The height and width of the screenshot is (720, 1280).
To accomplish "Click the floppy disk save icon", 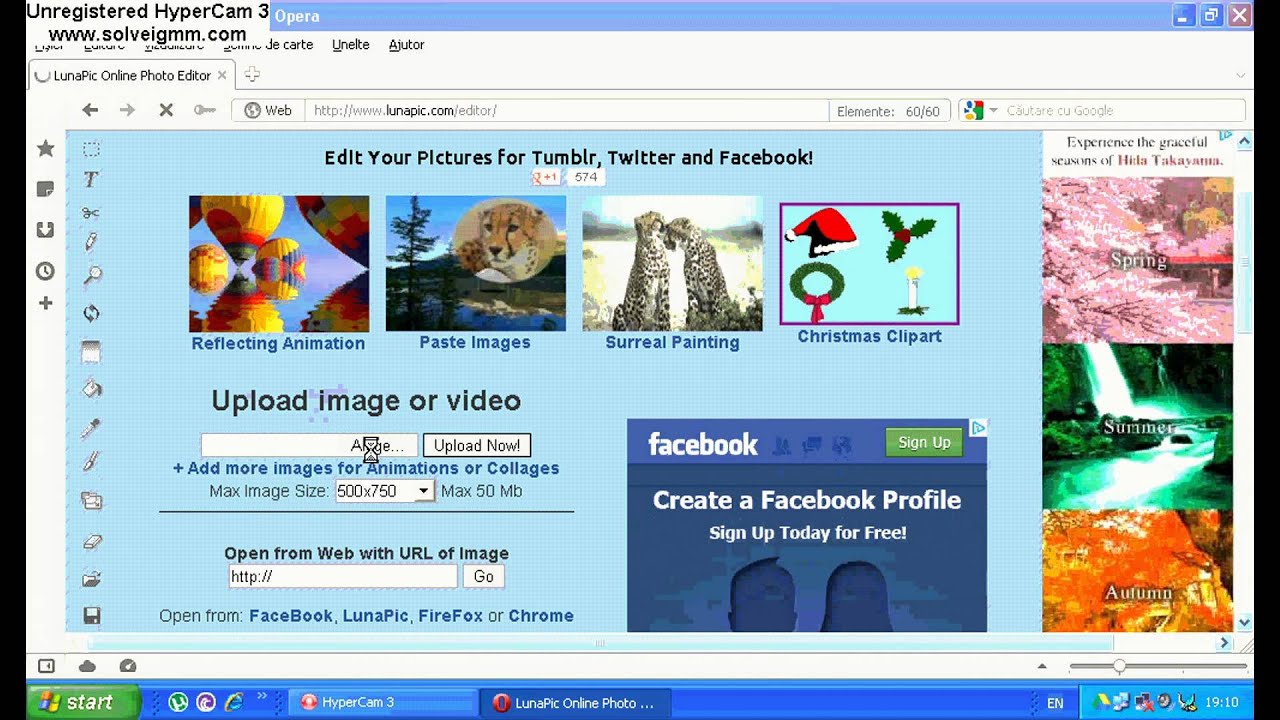I will click(91, 616).
